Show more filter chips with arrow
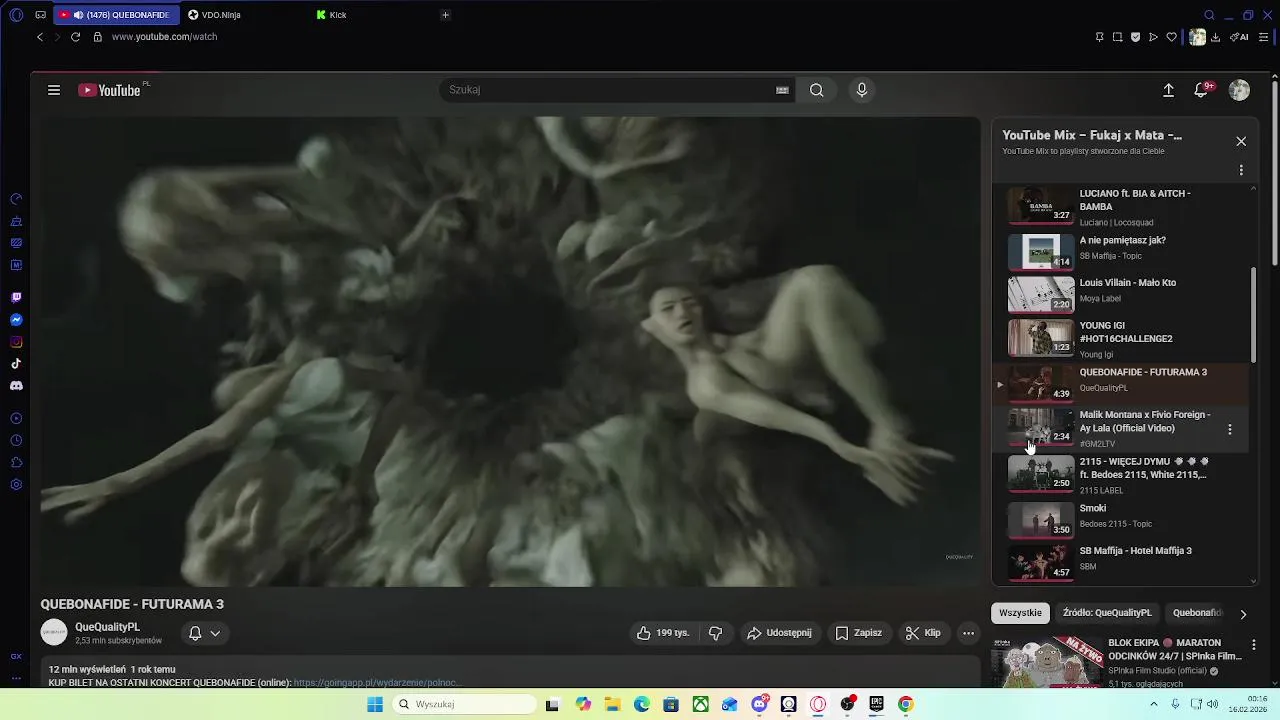Image resolution: width=1280 pixels, height=720 pixels. point(1243,614)
